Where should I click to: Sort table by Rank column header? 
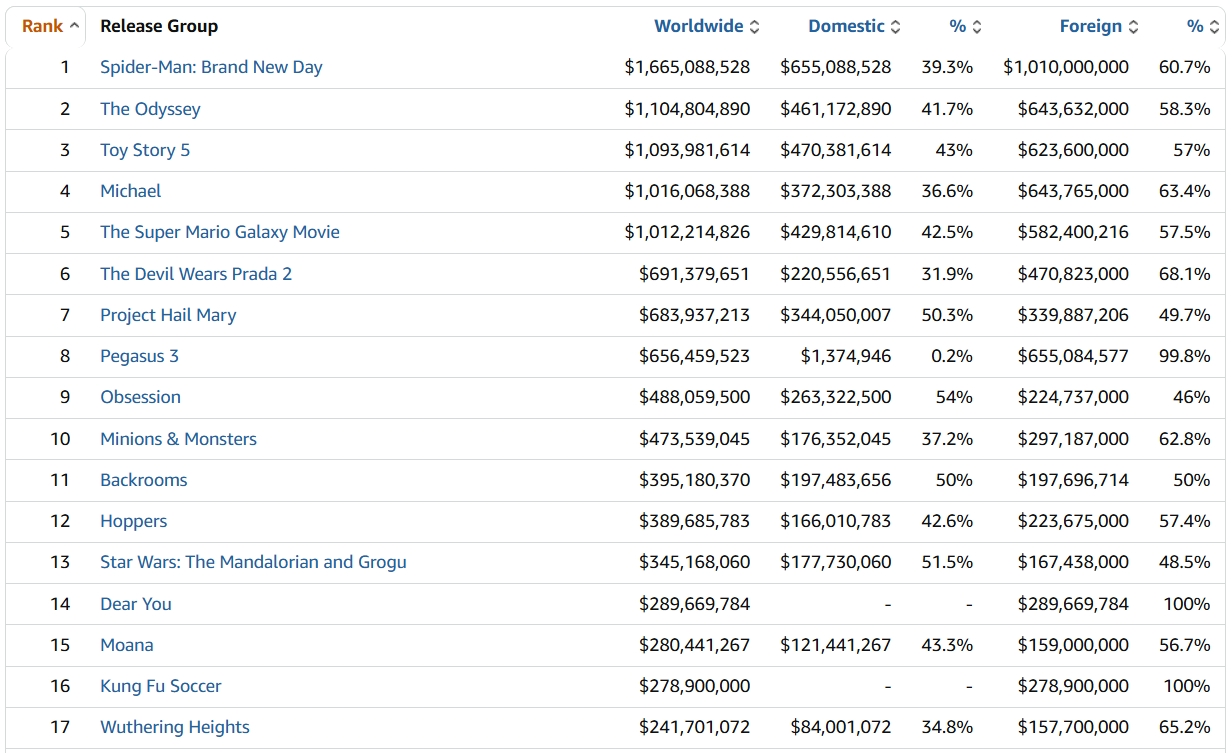tap(50, 26)
